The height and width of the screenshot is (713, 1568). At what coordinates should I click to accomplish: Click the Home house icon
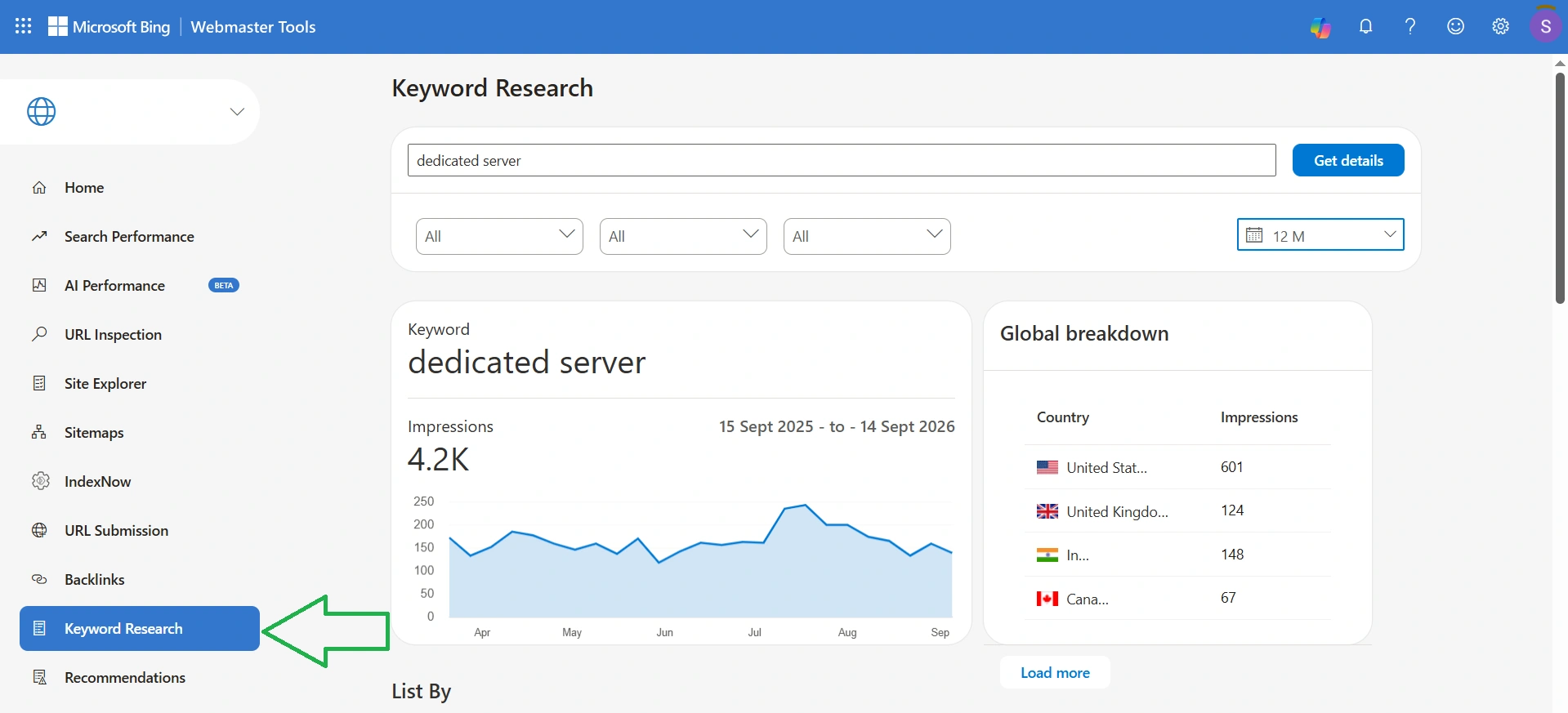(39, 188)
